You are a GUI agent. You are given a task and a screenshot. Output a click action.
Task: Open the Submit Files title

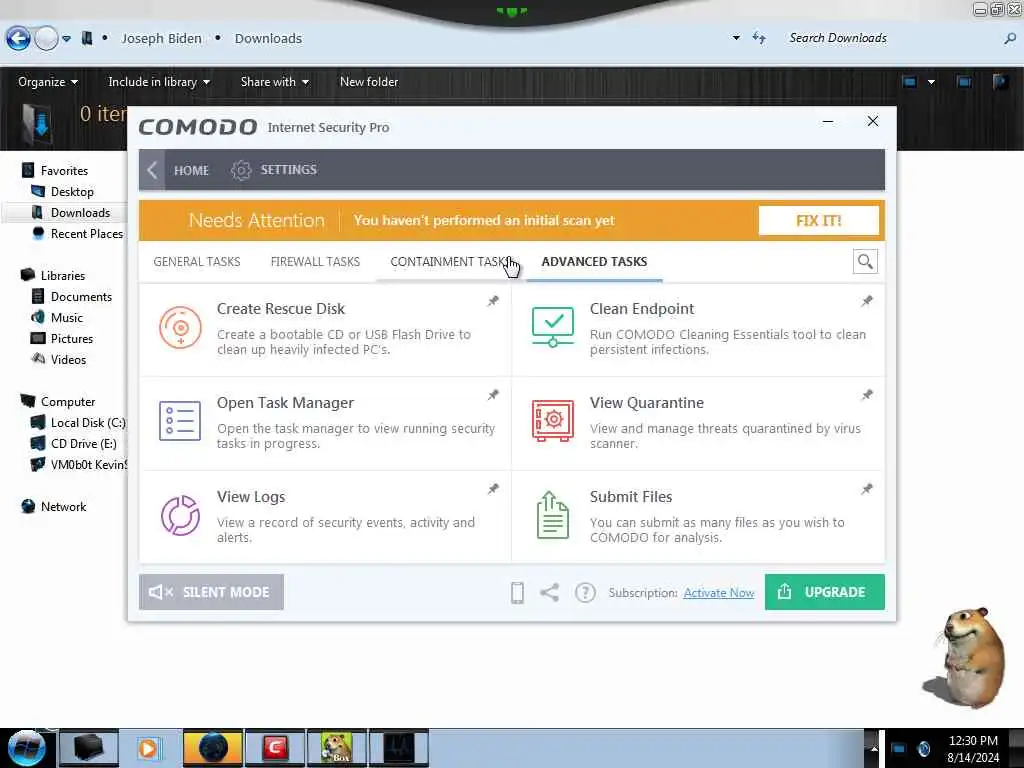coord(631,497)
